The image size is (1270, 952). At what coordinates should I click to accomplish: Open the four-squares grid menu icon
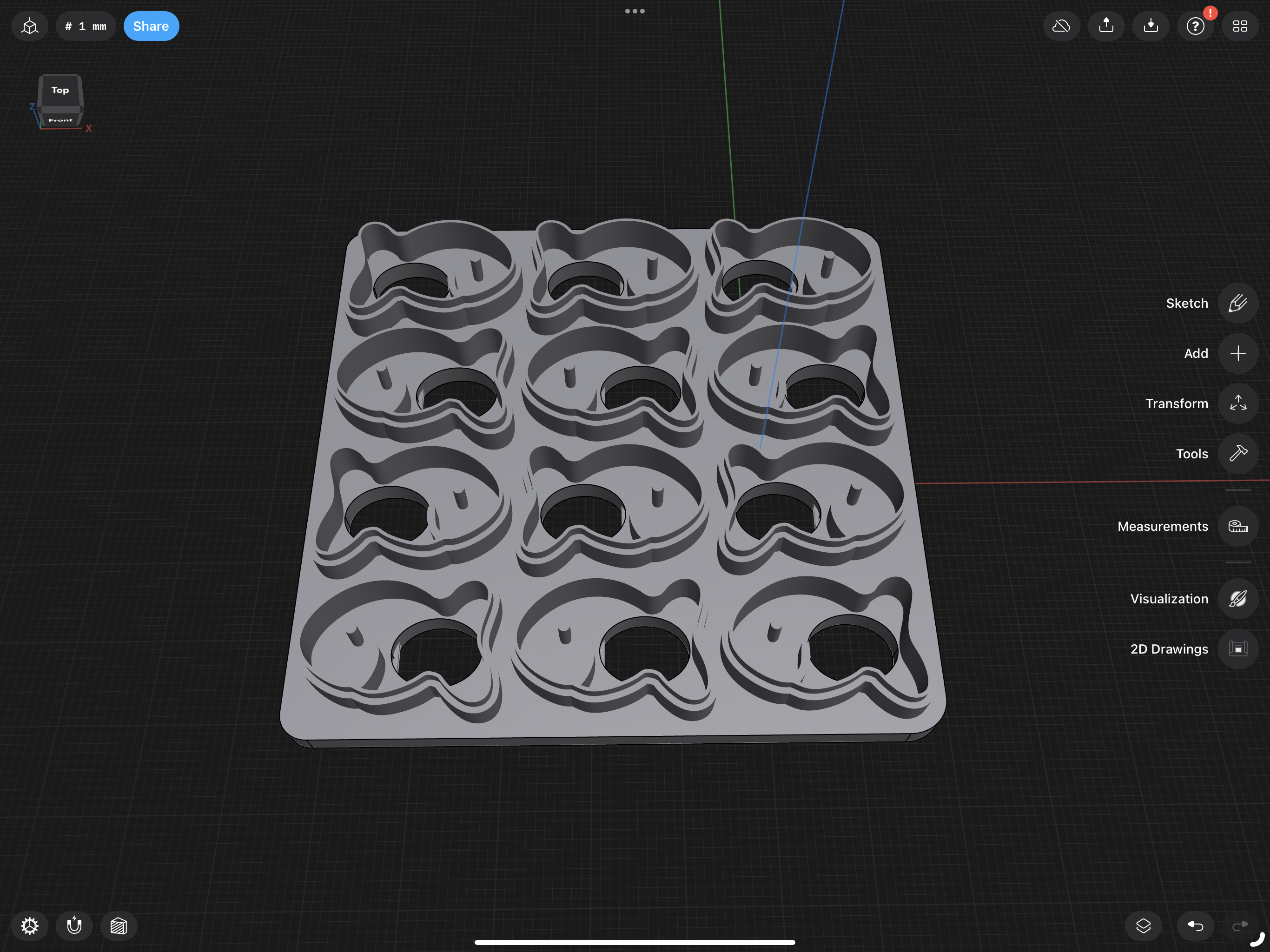pos(1240,26)
